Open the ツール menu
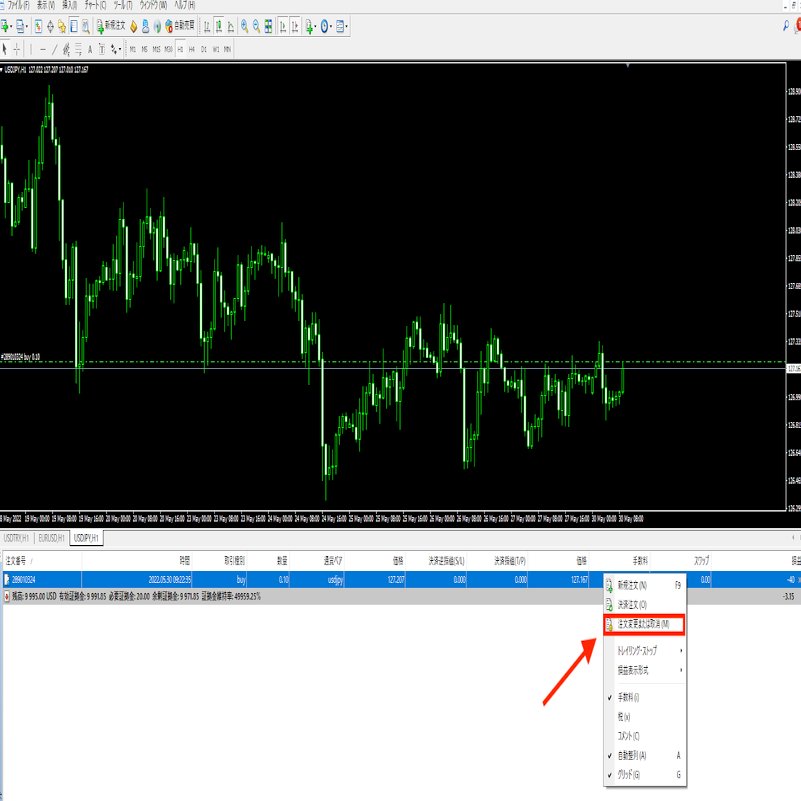 coord(123,6)
